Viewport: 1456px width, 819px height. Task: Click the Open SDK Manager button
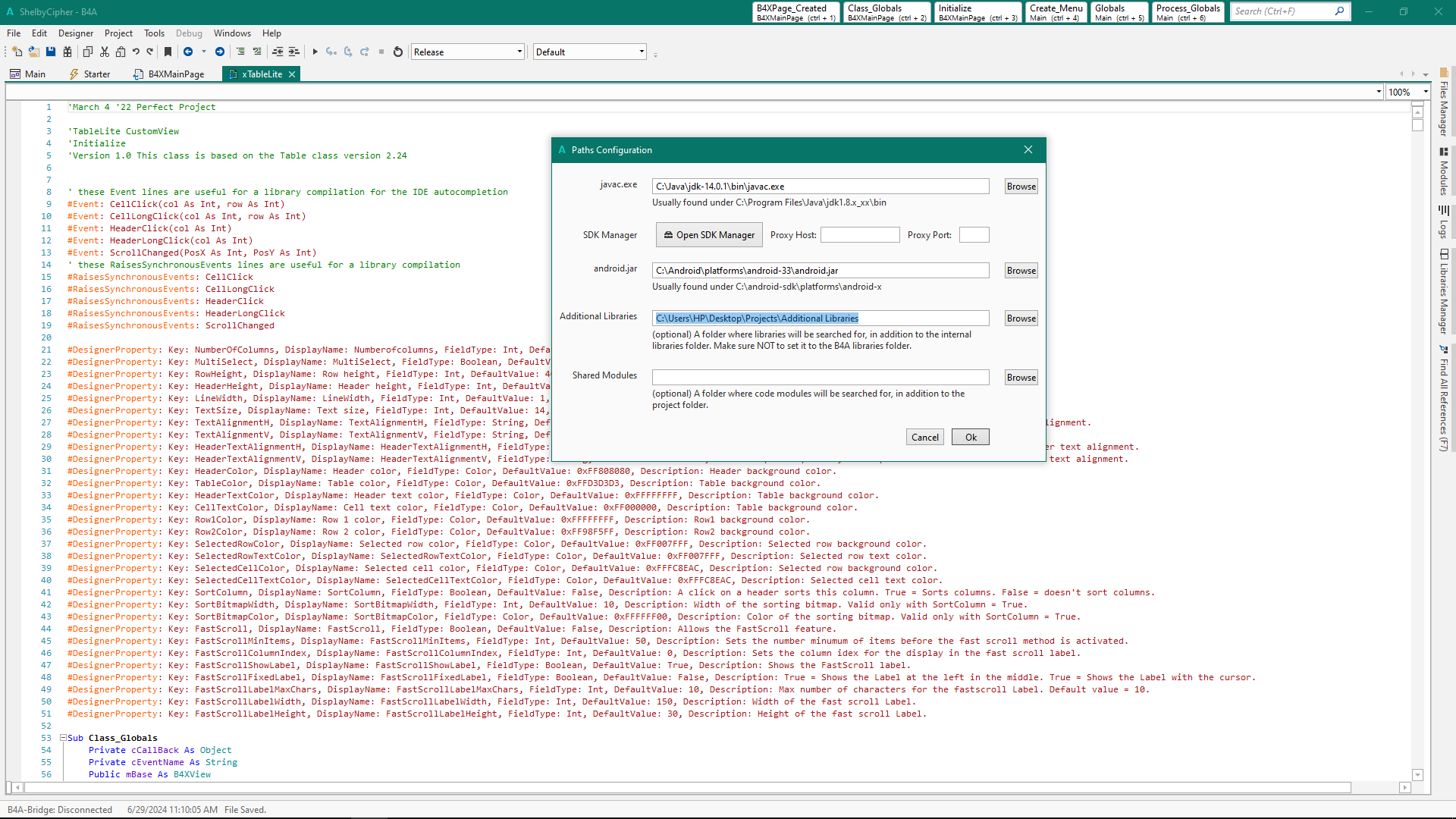coord(709,235)
